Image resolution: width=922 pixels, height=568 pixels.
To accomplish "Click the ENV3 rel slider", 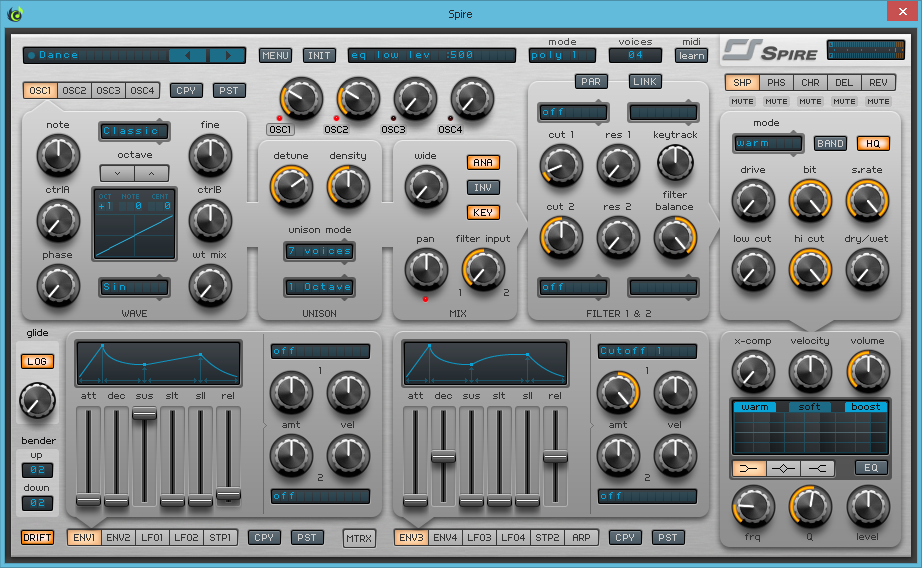I will coord(555,456).
